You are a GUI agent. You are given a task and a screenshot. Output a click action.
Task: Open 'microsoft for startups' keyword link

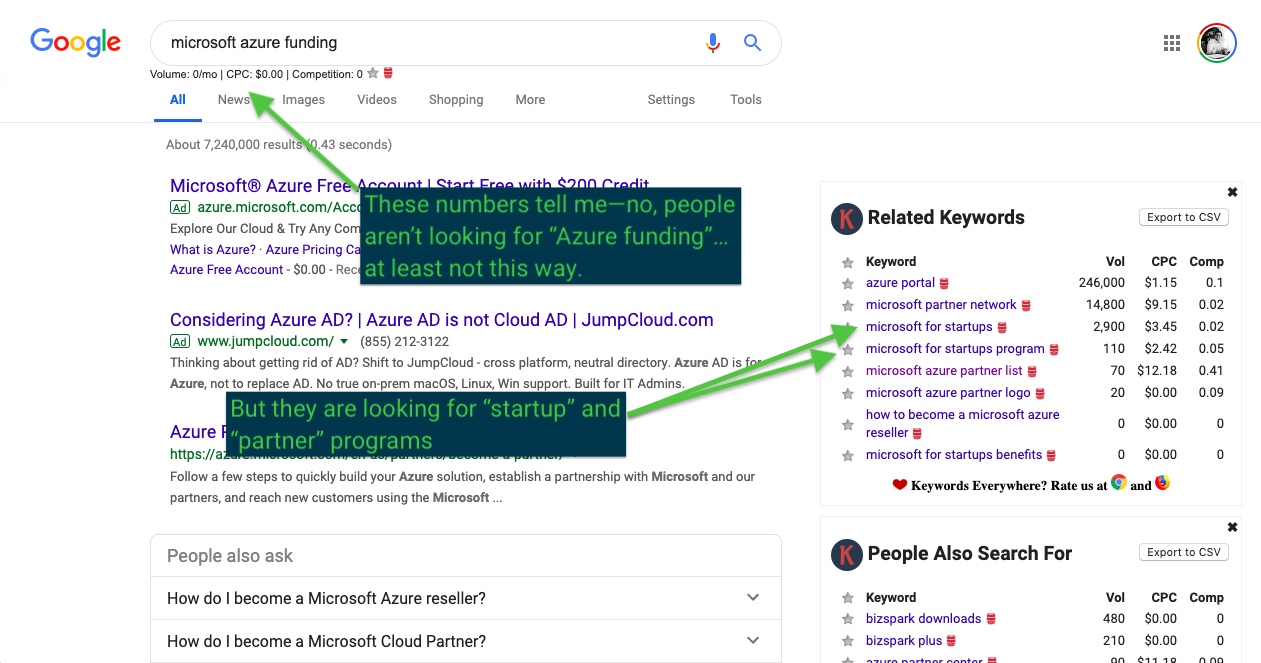pos(929,327)
